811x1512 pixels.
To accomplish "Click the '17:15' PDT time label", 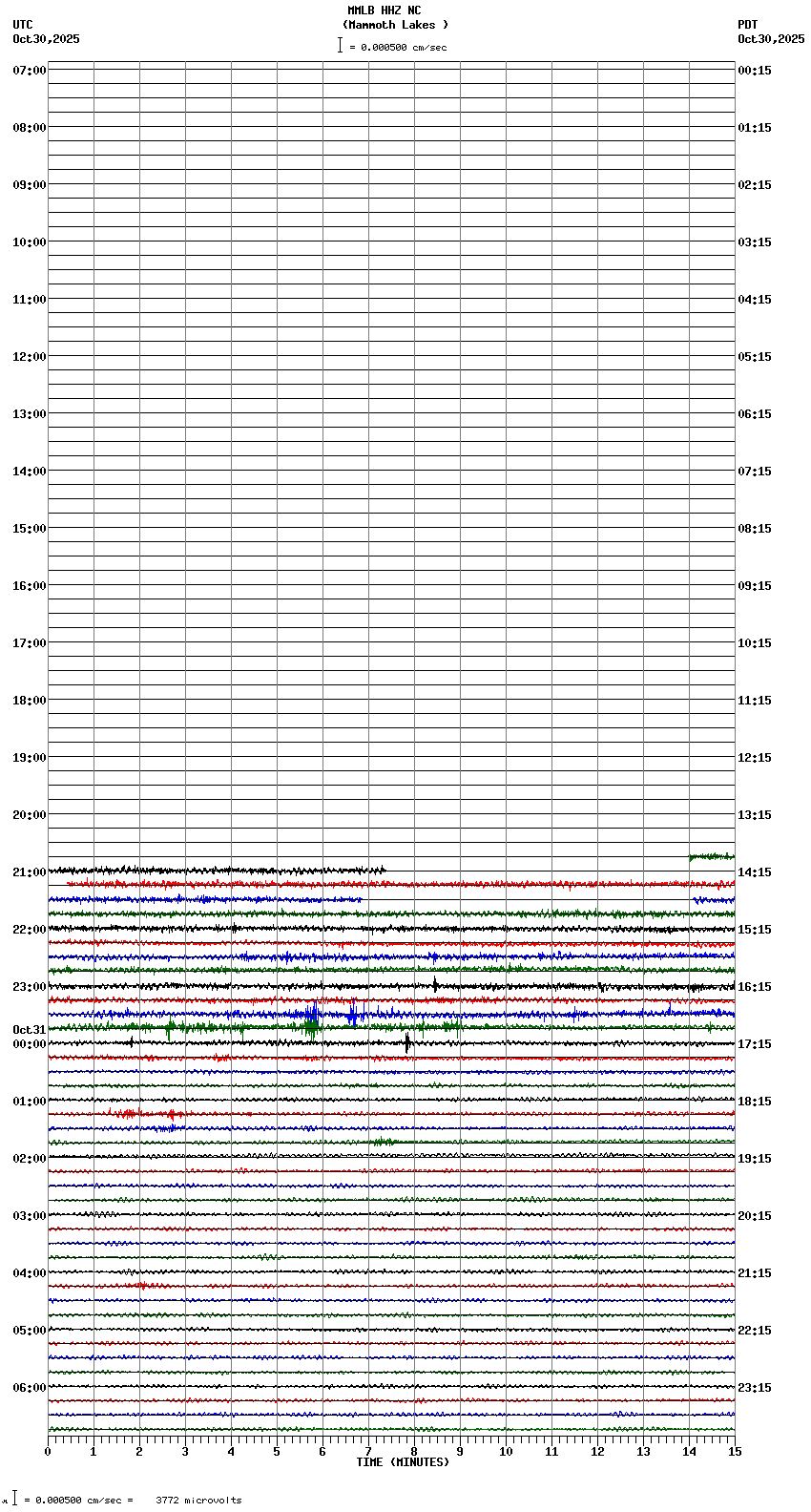I will 755,1044.
